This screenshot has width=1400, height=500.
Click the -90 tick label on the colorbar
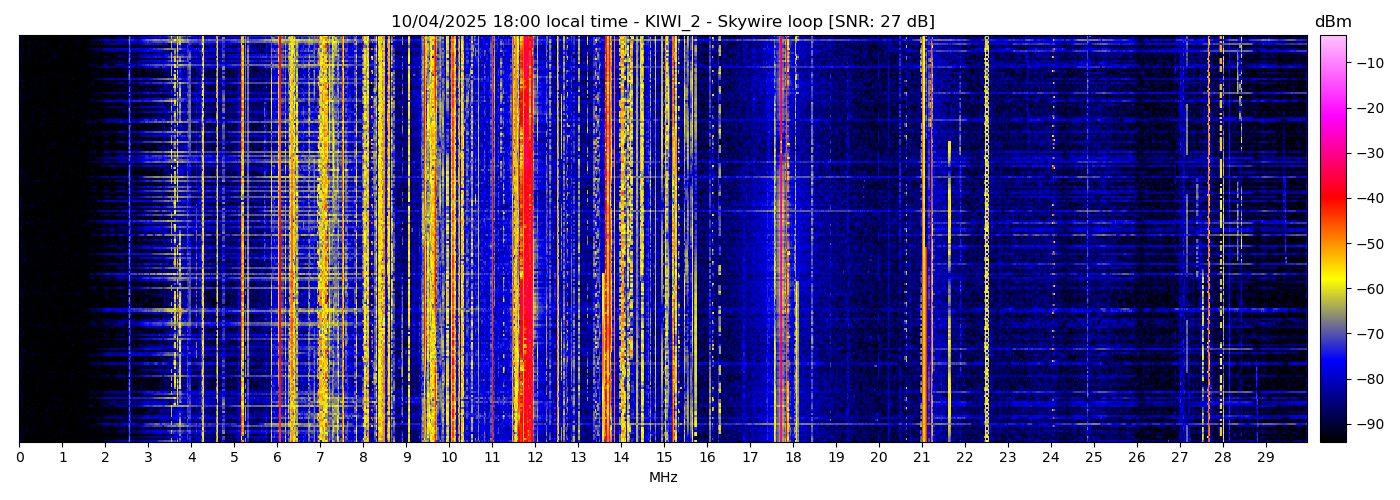[1367, 424]
